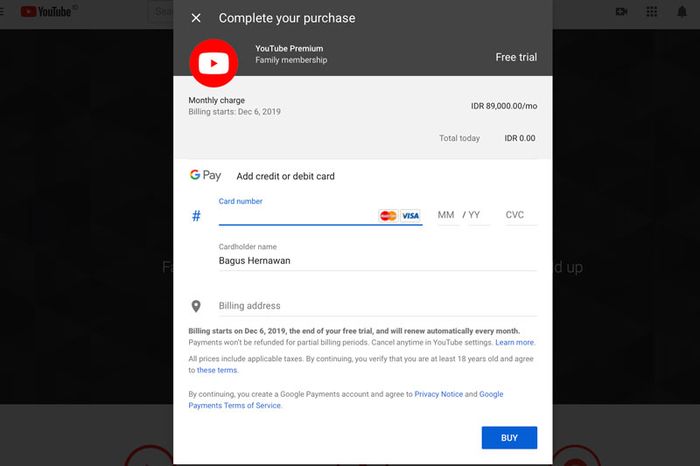The width and height of the screenshot is (700, 466).
Task: Click the Family membership subtitle
Action: pyautogui.click(x=291, y=60)
